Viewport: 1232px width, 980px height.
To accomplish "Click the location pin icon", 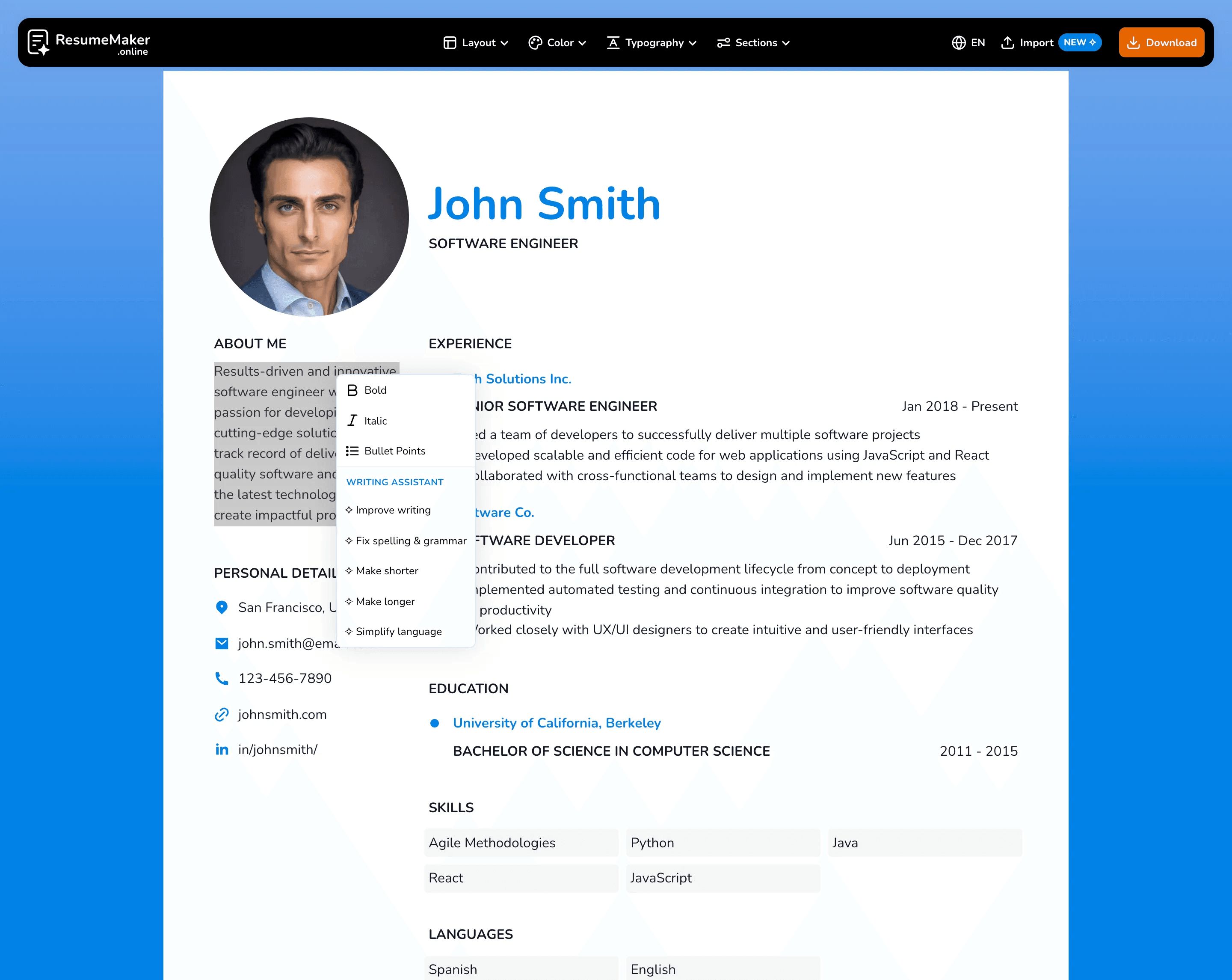I will [222, 607].
